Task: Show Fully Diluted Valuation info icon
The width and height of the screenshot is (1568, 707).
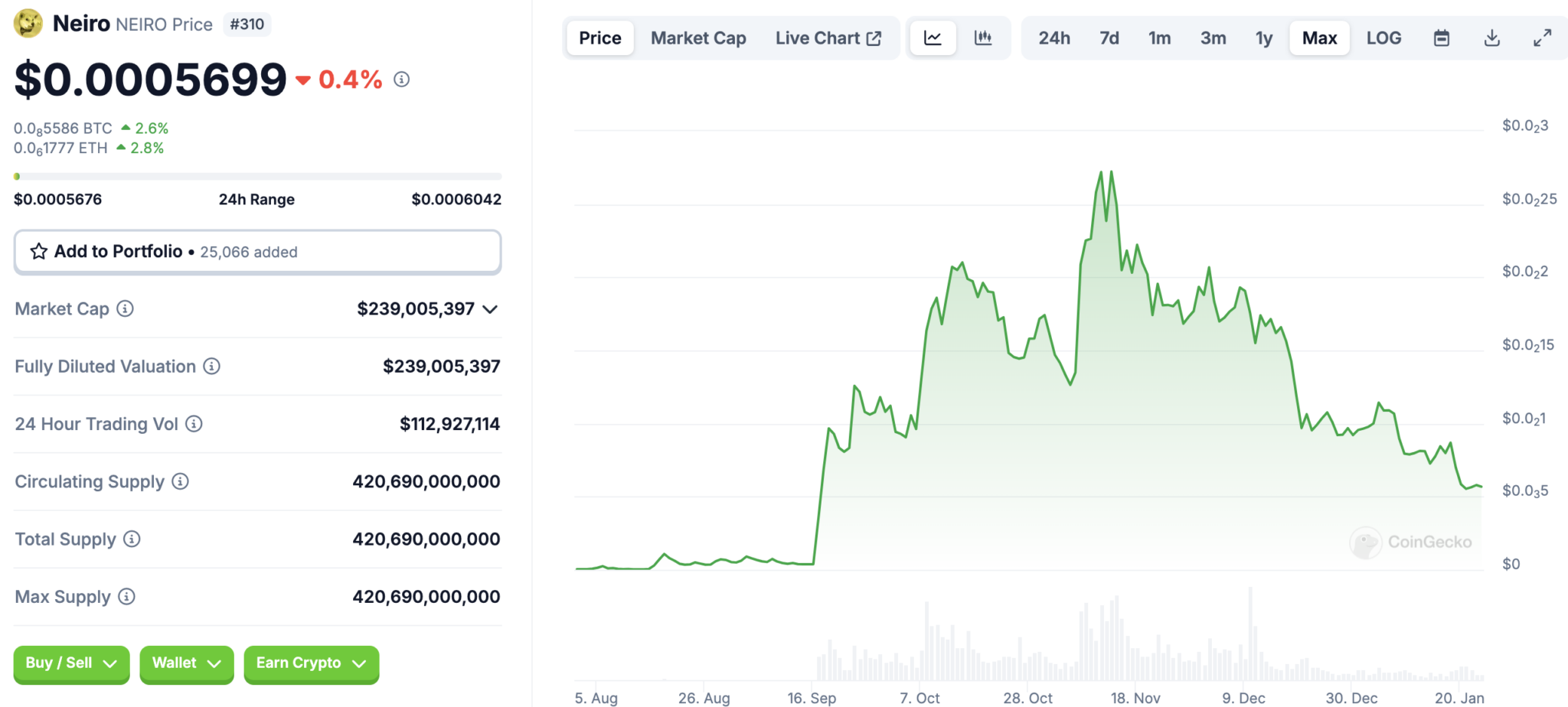Action: click(x=211, y=366)
